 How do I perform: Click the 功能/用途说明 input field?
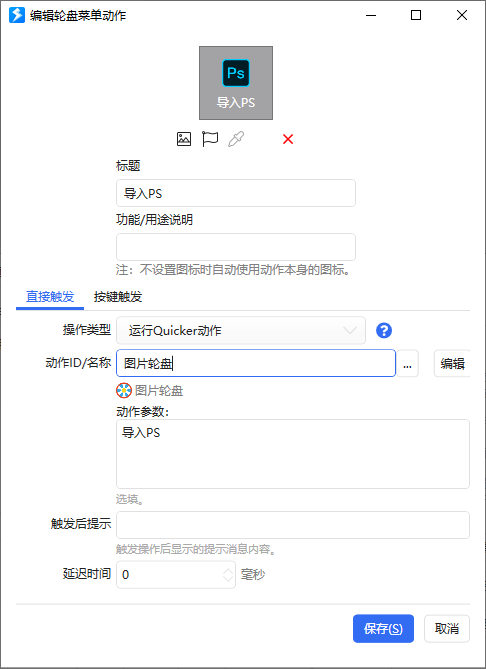[x=236, y=247]
